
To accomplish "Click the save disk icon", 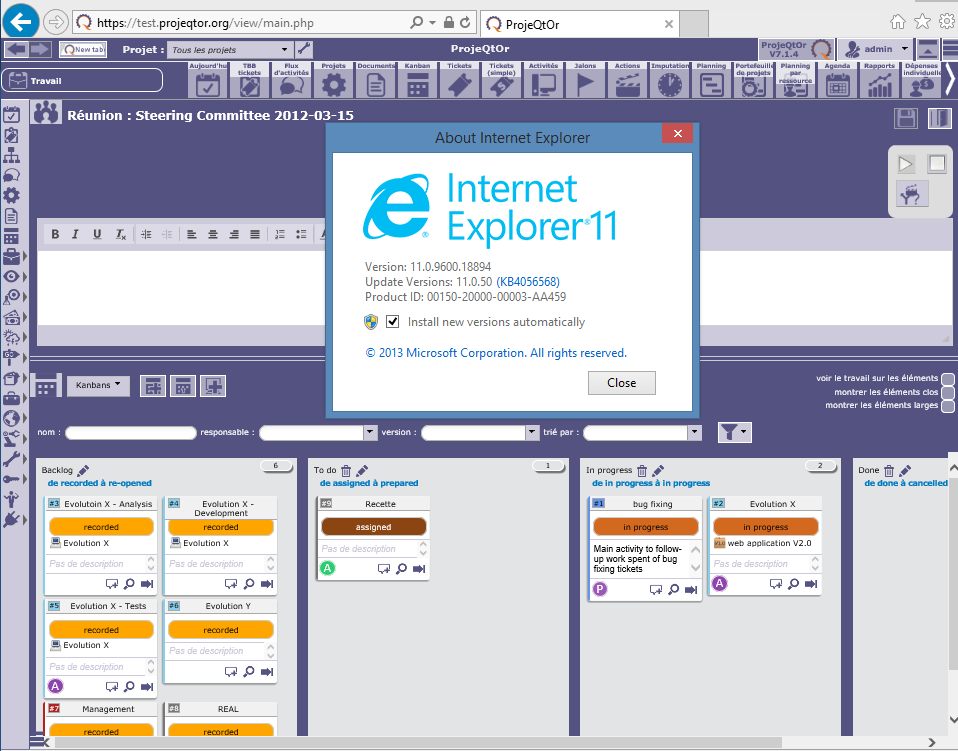I will [x=906, y=118].
